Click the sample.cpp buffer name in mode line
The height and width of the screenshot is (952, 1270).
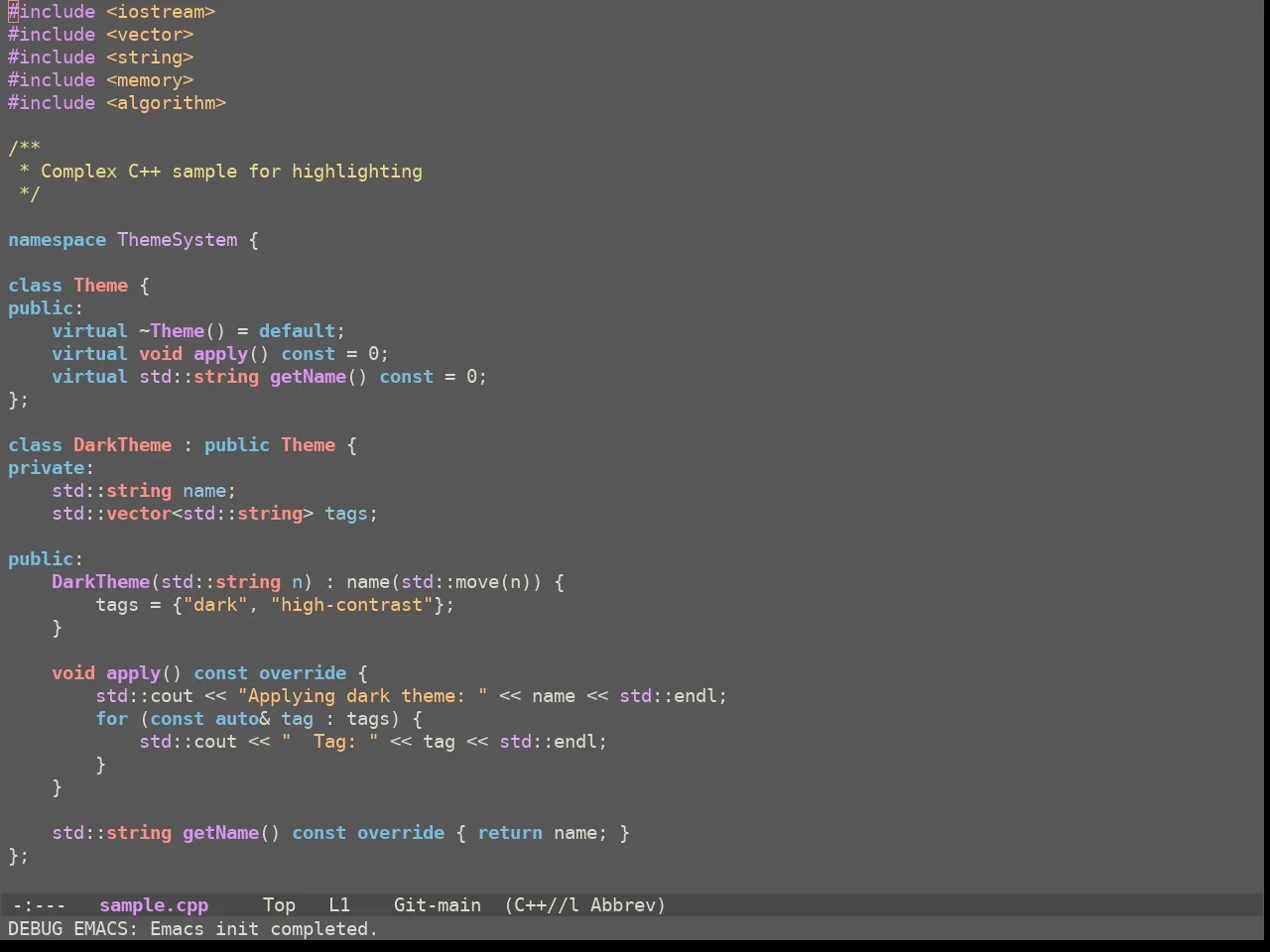pos(154,905)
